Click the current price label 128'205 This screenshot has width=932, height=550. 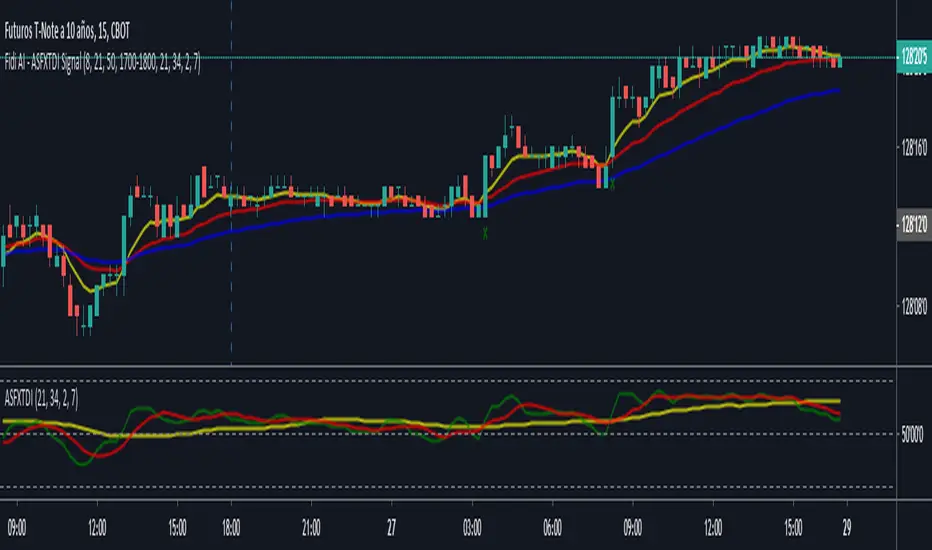[x=914, y=57]
